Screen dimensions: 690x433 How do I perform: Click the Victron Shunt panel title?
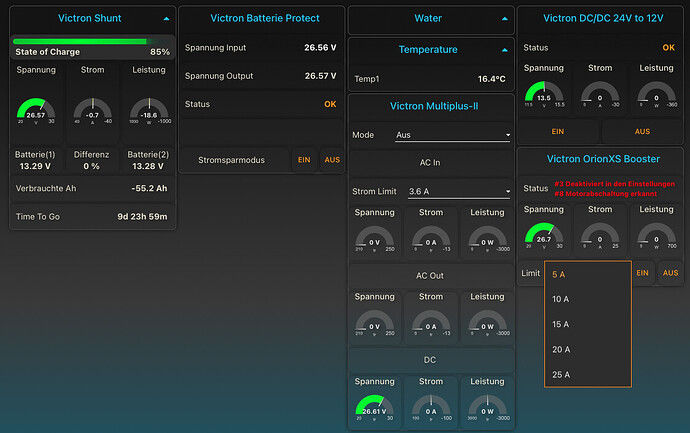(90, 18)
